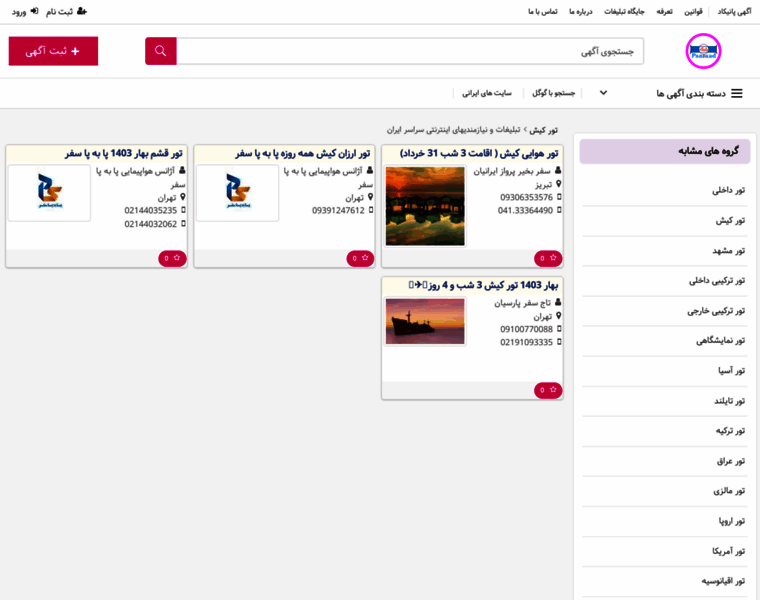Image resolution: width=760 pixels, height=600 pixels.
Task: Select تور نمایشگاهی in similar groups
Action: coord(720,341)
